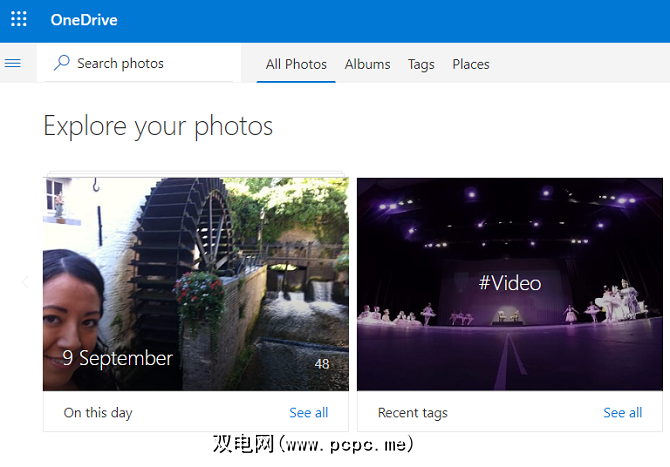Viewport: 670px width, 467px height.
Task: See all On this day photos
Action: (x=309, y=412)
